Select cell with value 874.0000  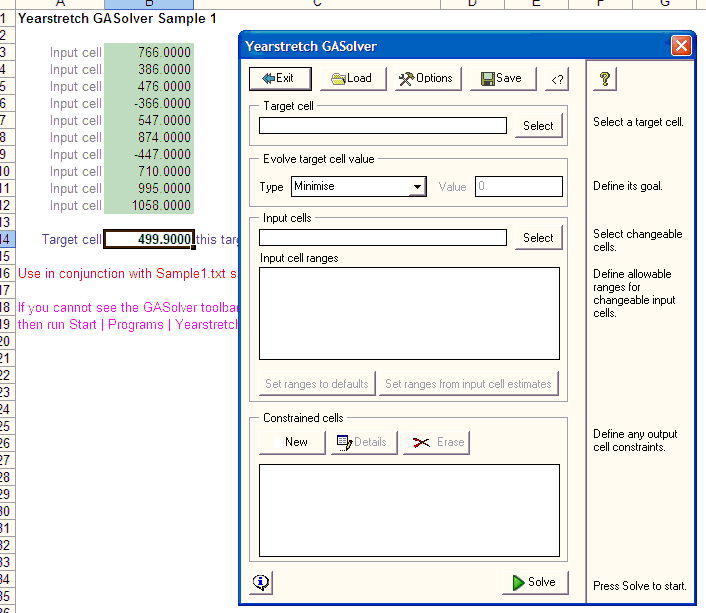(x=149, y=137)
